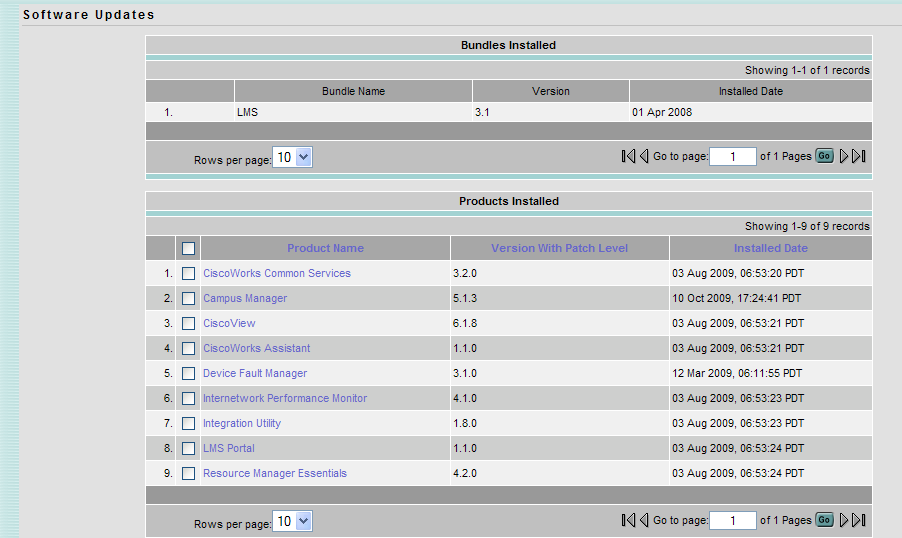Viewport: 902px width, 538px height.
Task: Open LMS Portal link
Action: [228, 448]
